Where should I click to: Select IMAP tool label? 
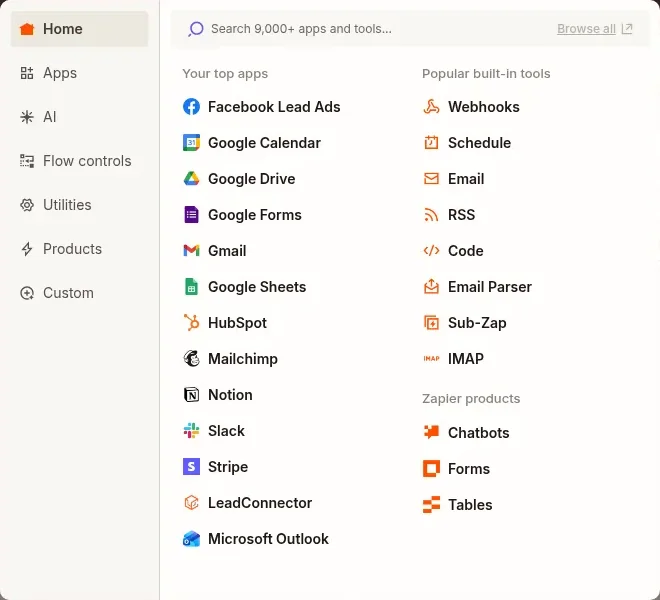(466, 359)
